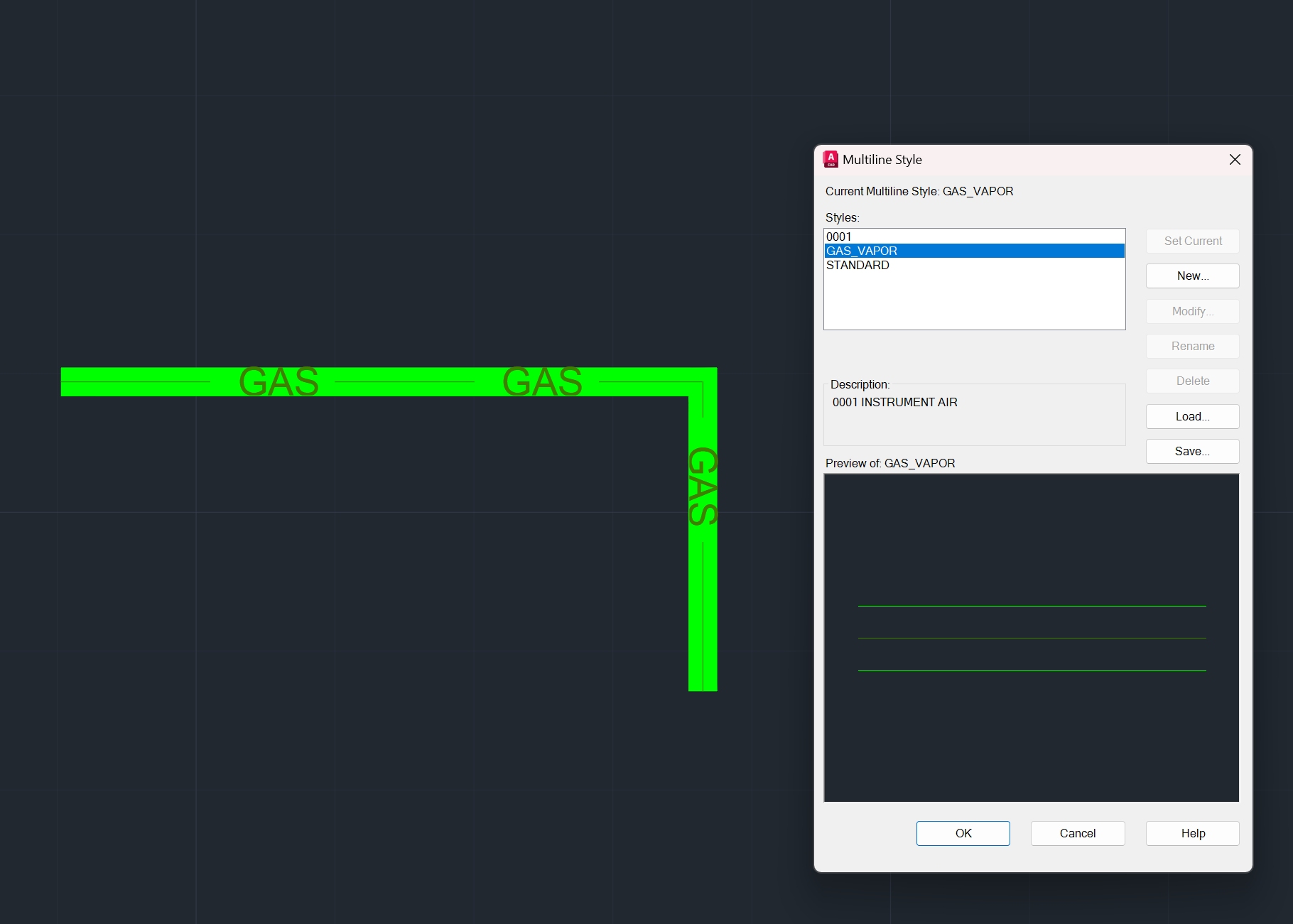Open Help for Multiline Style
1293x924 pixels.
pos(1192,834)
